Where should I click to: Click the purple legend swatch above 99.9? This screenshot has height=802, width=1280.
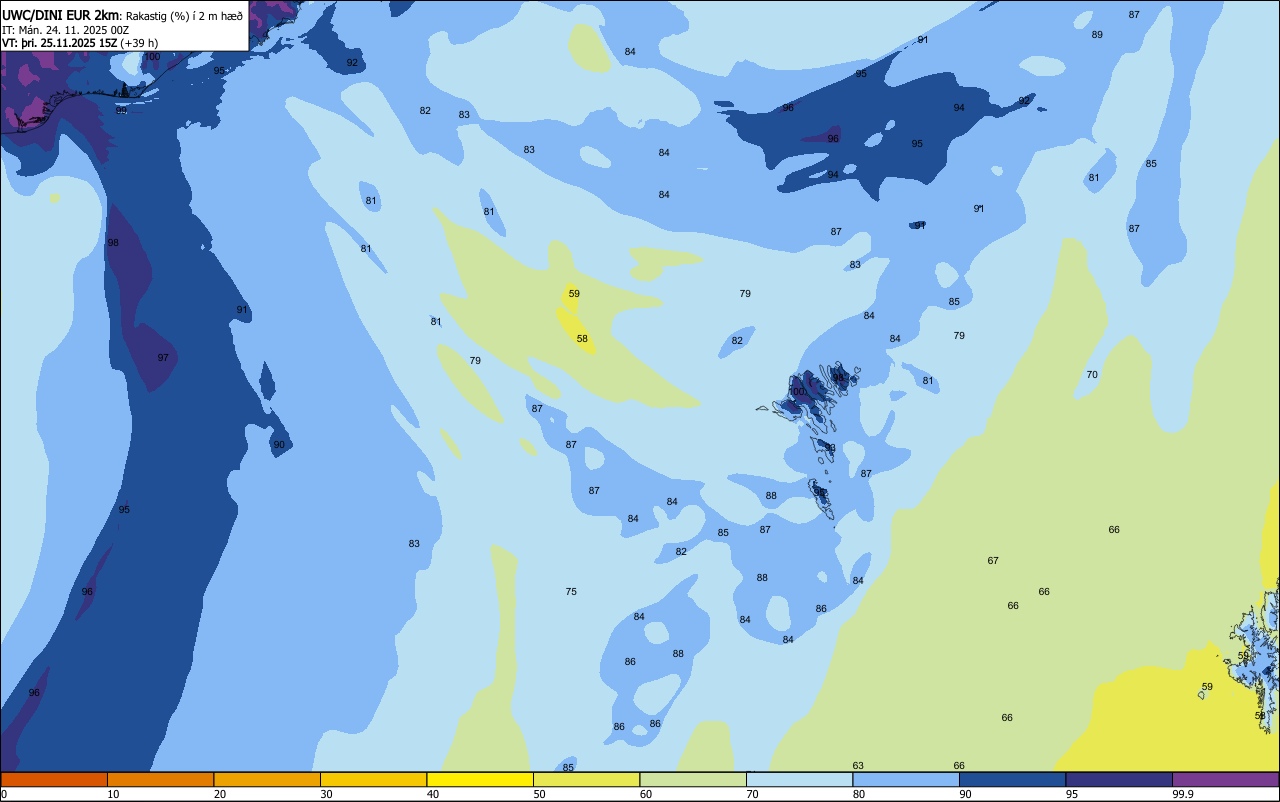tap(1225, 779)
